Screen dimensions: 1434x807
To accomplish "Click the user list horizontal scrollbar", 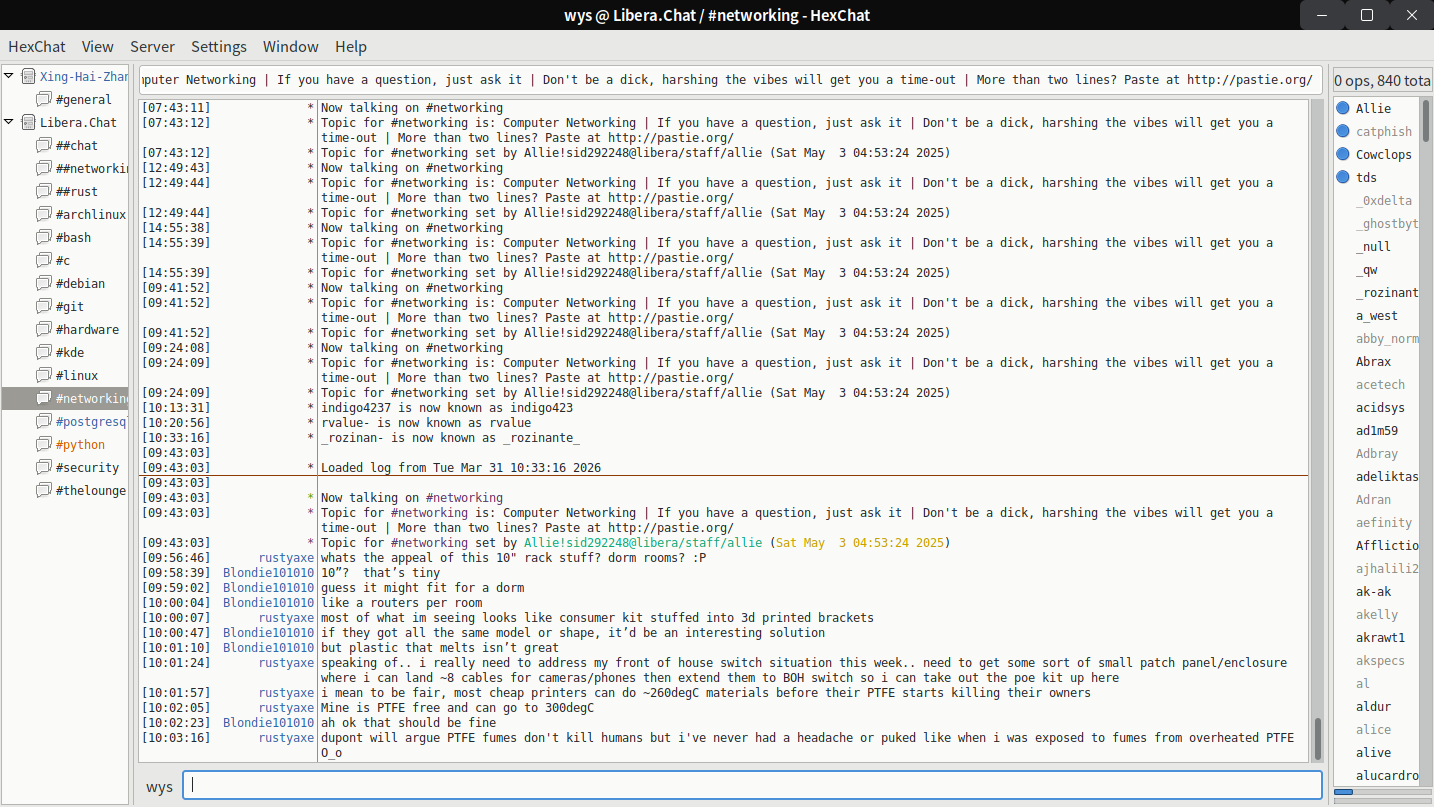I will tap(1343, 792).
